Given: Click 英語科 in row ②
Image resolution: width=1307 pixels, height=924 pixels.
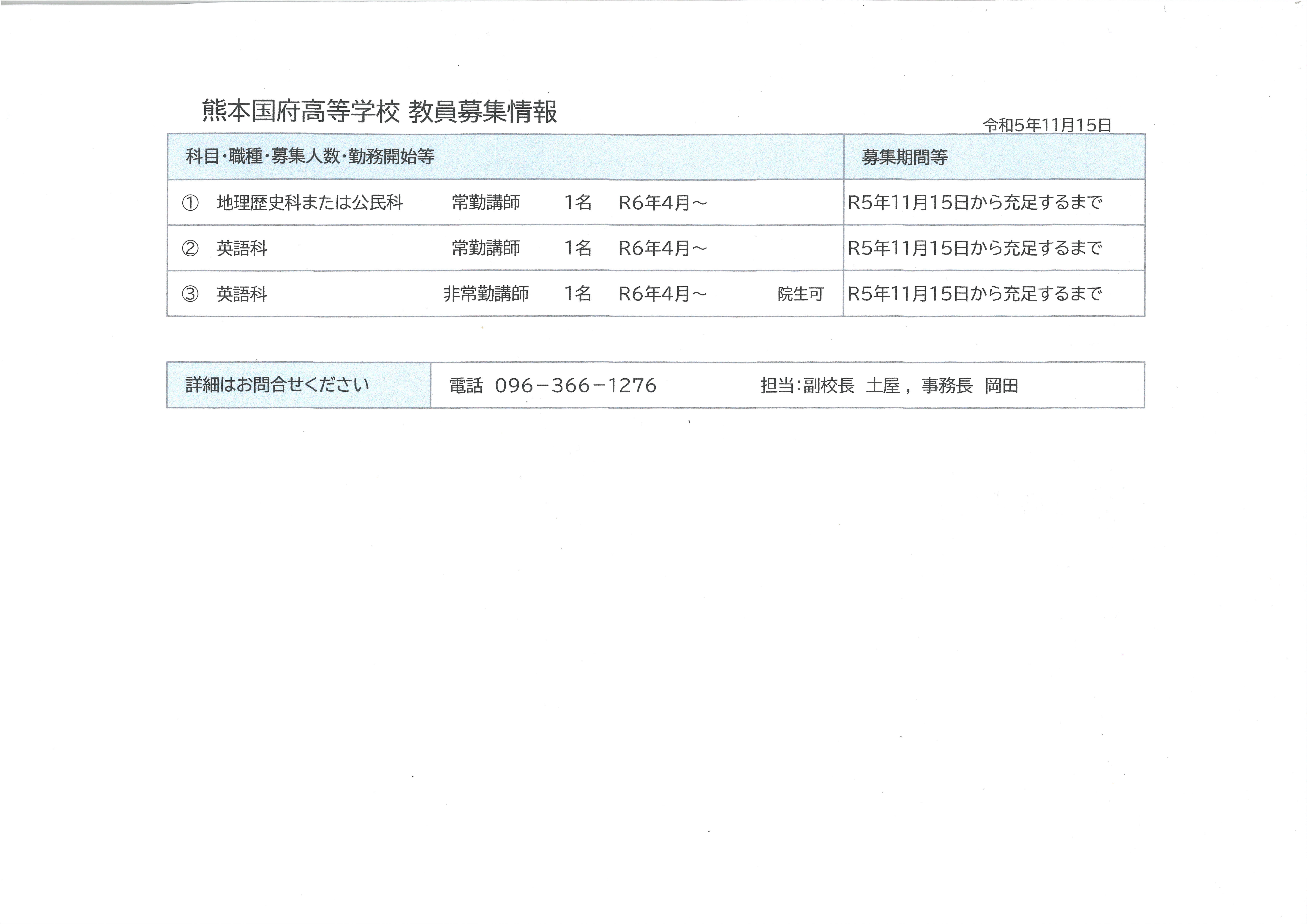Looking at the screenshot, I should click(x=242, y=248).
